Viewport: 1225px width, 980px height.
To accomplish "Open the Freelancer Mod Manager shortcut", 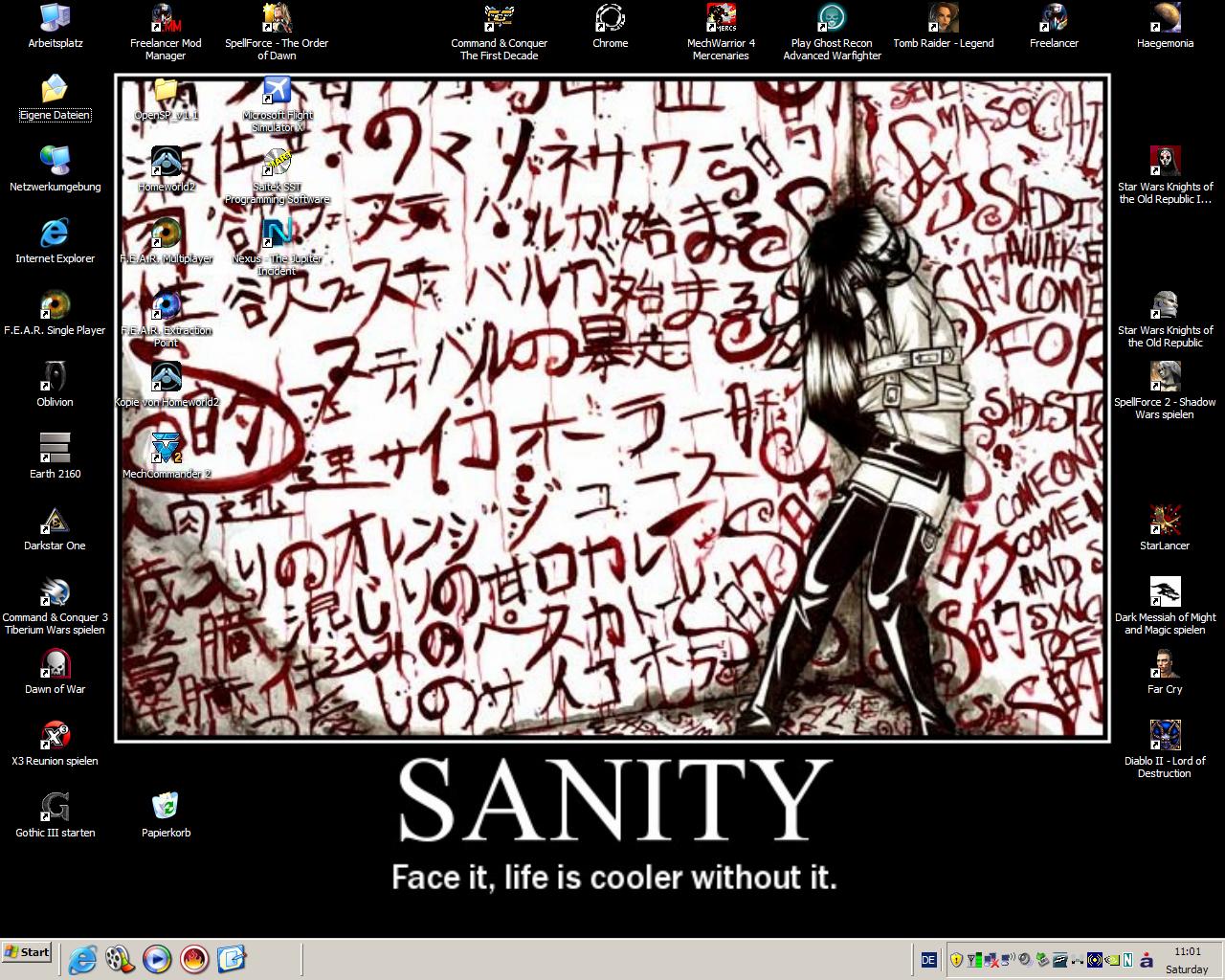I will [x=166, y=19].
